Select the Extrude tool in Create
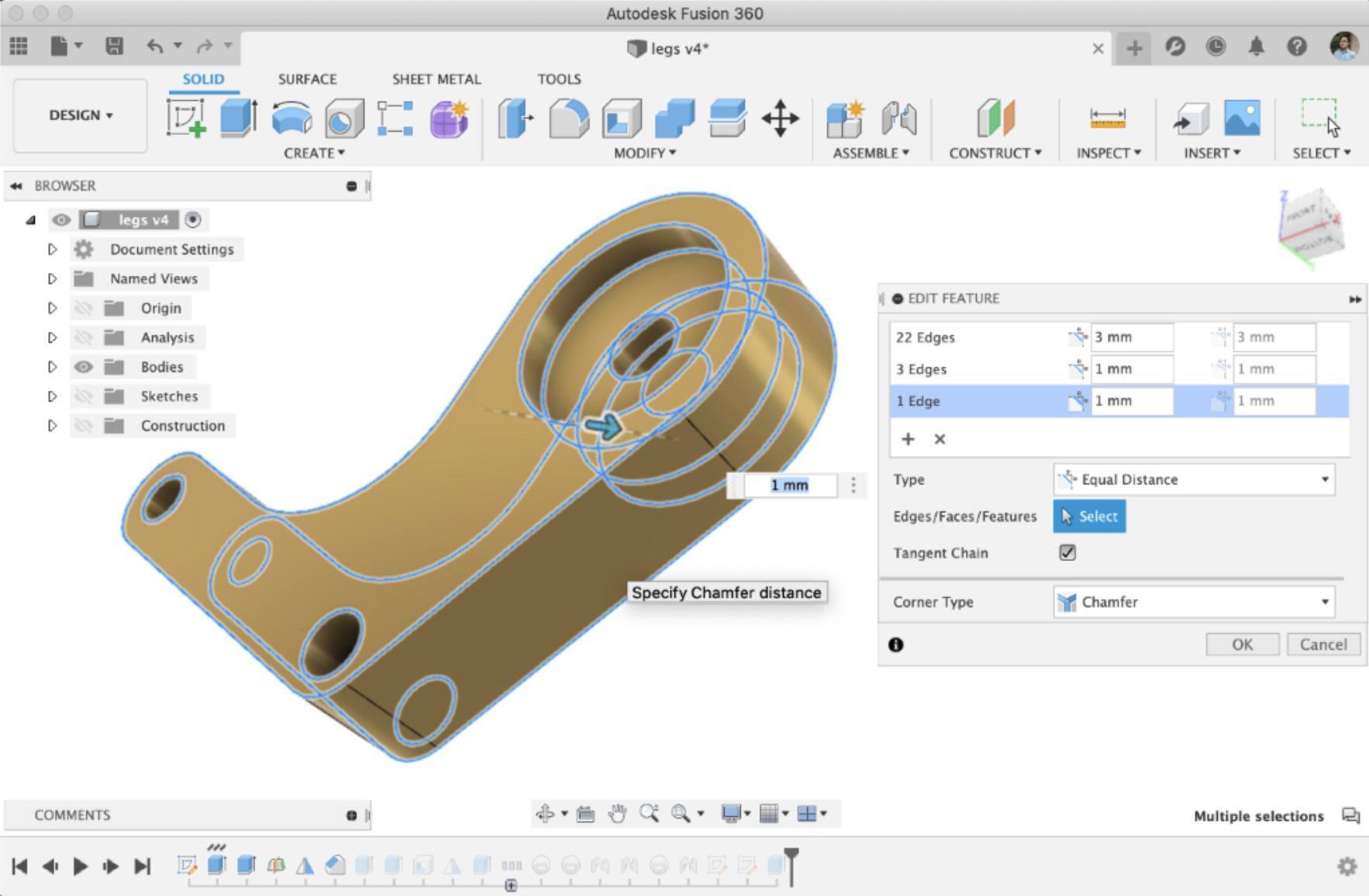The height and width of the screenshot is (896, 1369). (238, 119)
